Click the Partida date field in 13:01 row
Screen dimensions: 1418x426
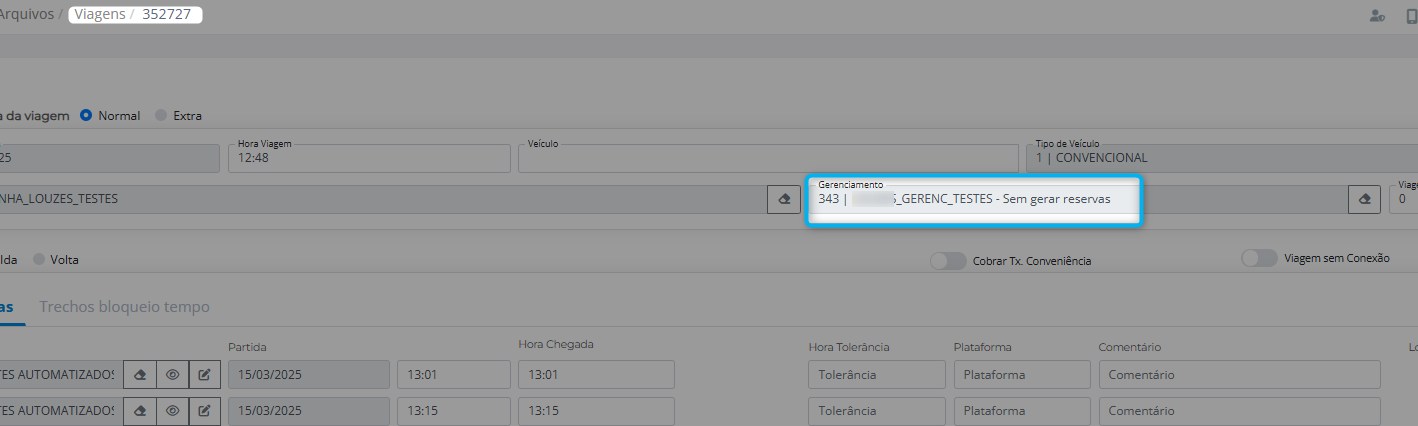(x=309, y=375)
